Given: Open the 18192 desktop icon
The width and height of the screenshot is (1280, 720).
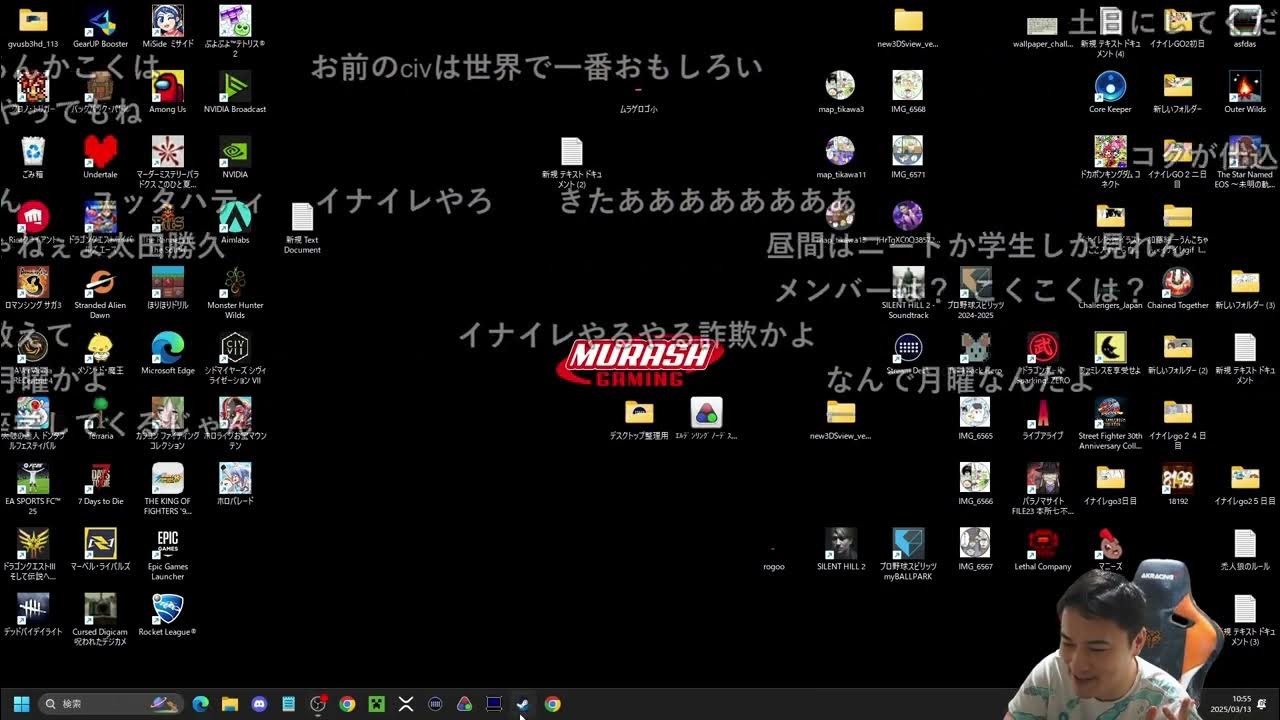Looking at the screenshot, I should click(x=1178, y=479).
